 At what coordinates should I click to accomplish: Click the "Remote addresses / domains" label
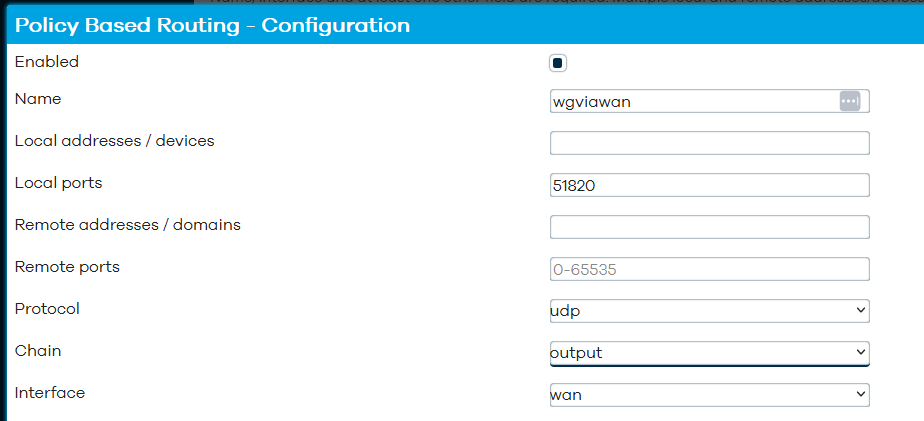(127, 225)
